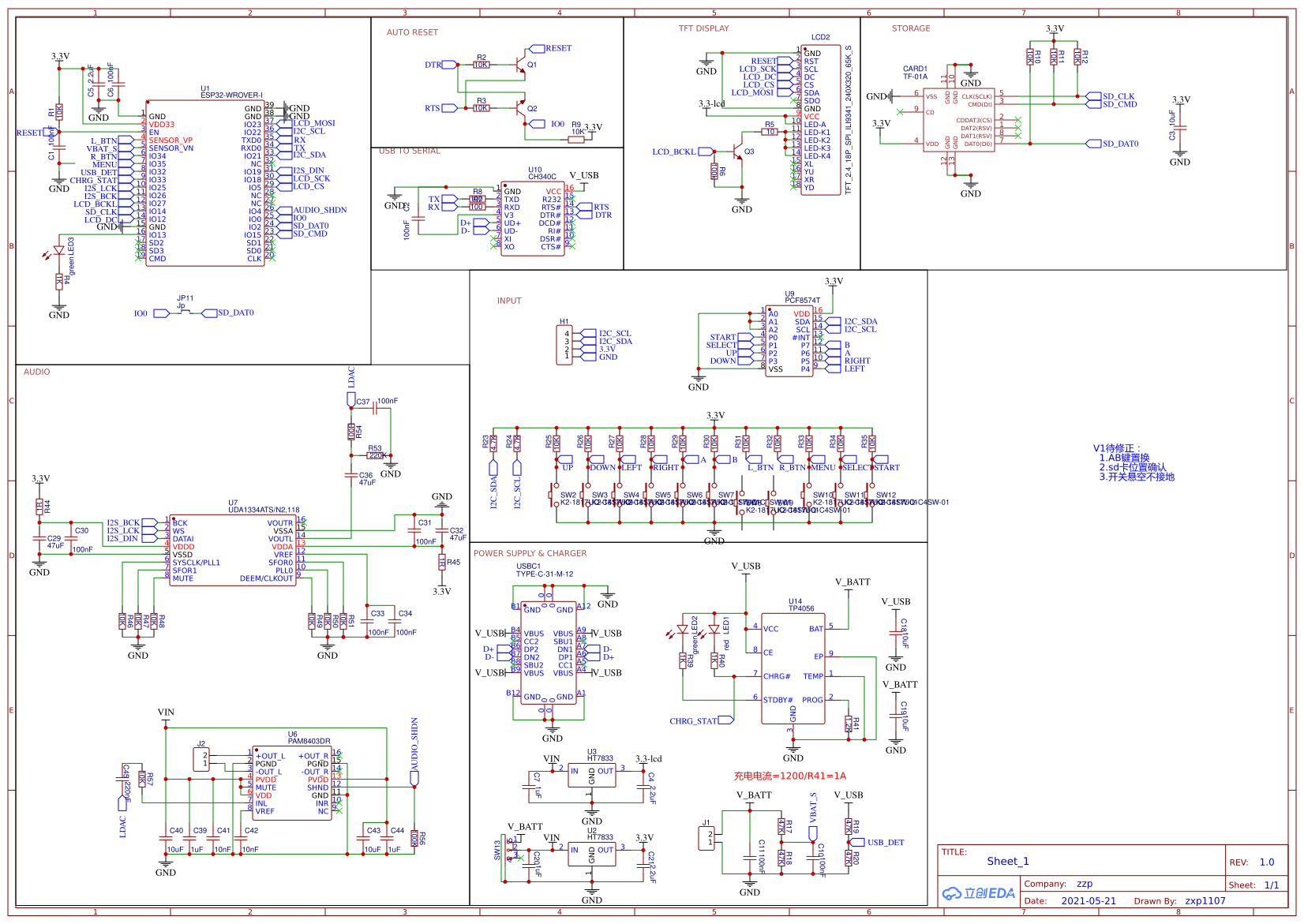This screenshot has width=1304, height=924.
Task: Select the AUDIO section title
Action: point(37,372)
